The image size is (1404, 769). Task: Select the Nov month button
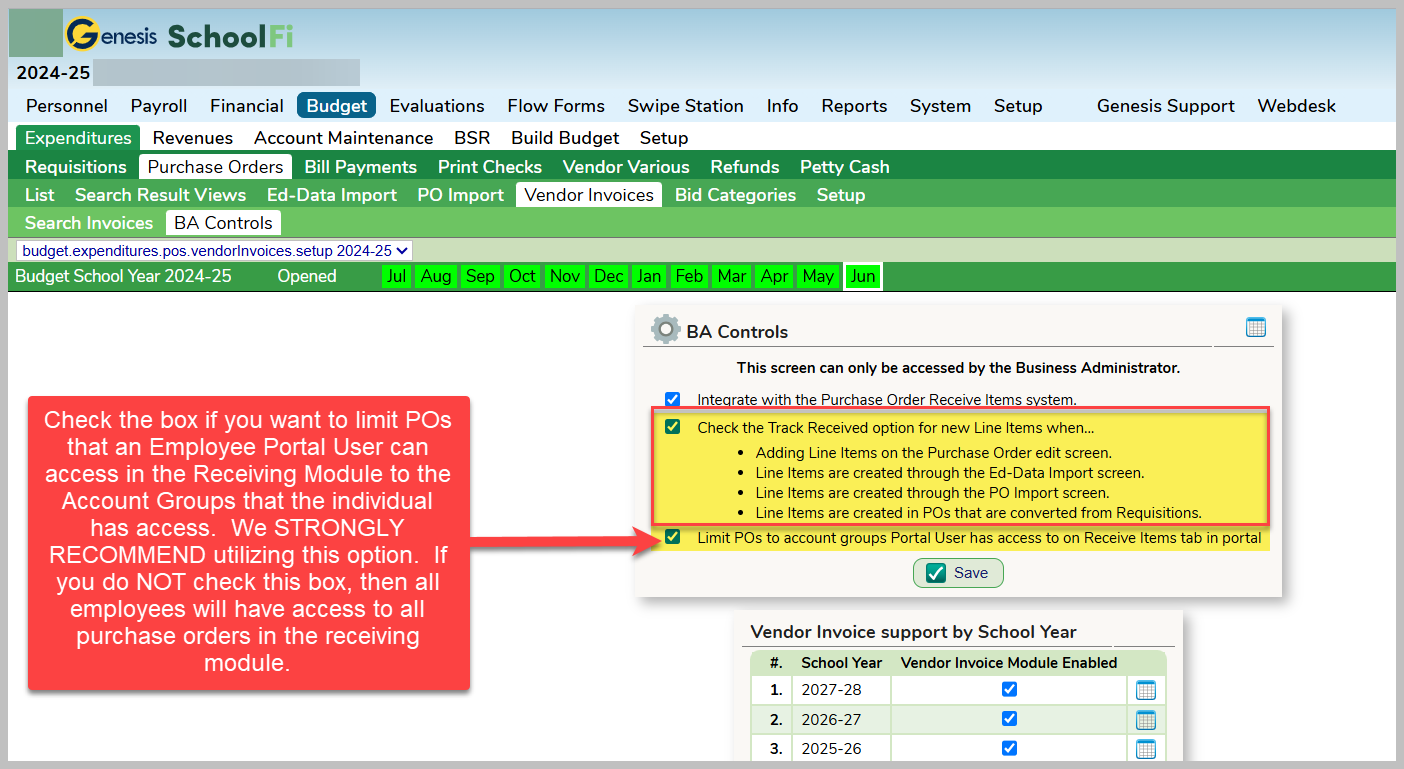click(x=565, y=276)
